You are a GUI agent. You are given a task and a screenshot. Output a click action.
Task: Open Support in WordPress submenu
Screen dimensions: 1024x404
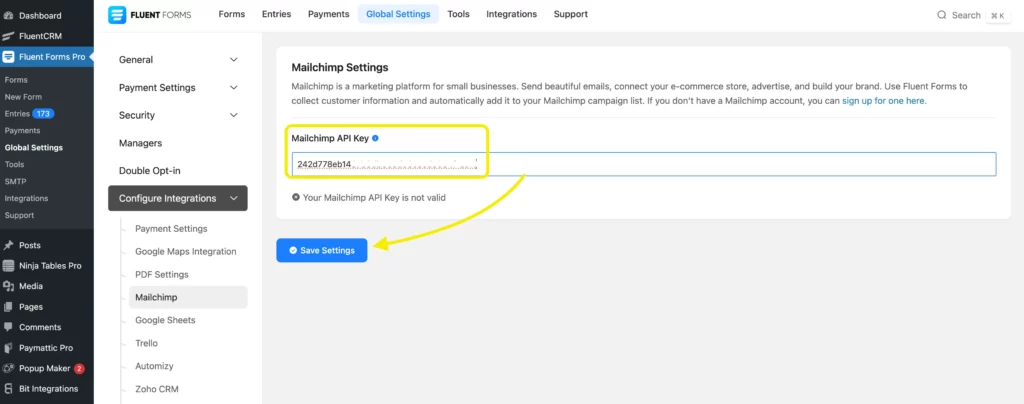pyautogui.click(x=20, y=215)
